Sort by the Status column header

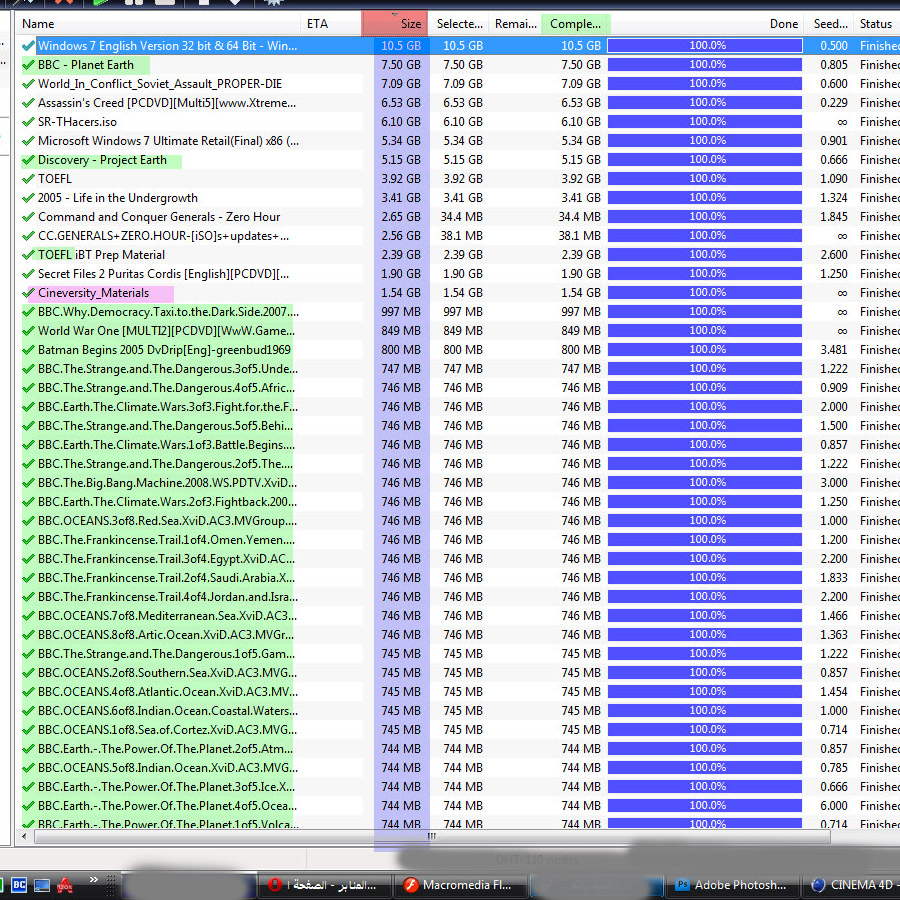[876, 24]
